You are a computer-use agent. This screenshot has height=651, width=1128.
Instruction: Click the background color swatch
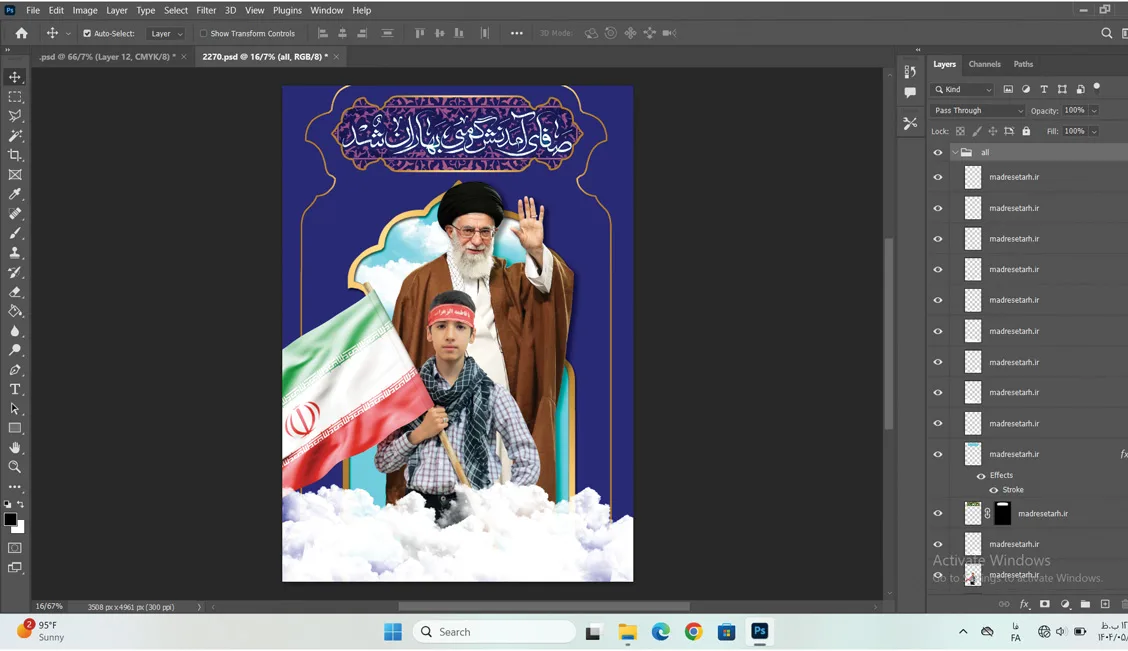point(19,529)
